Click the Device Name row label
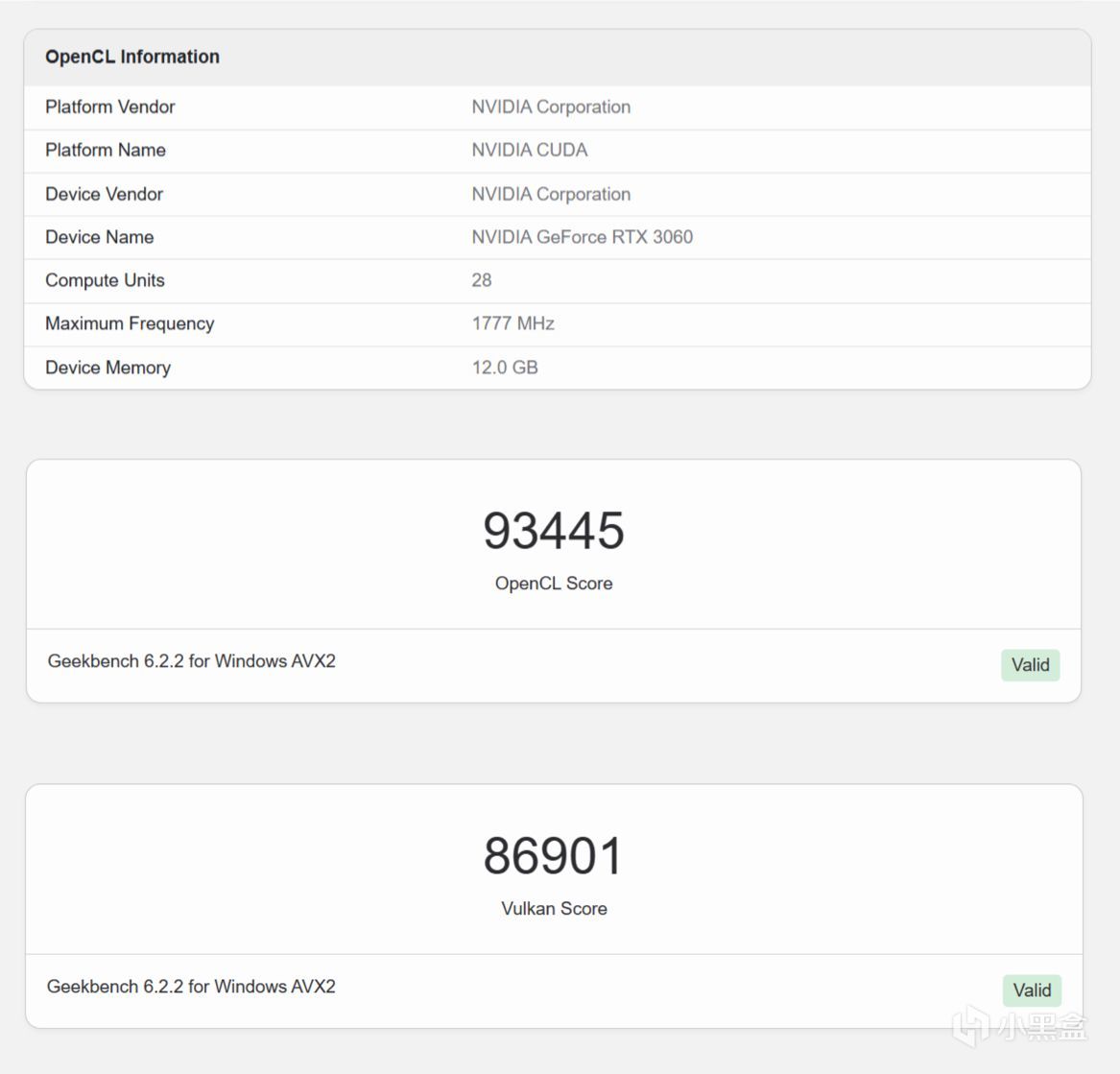 99,237
